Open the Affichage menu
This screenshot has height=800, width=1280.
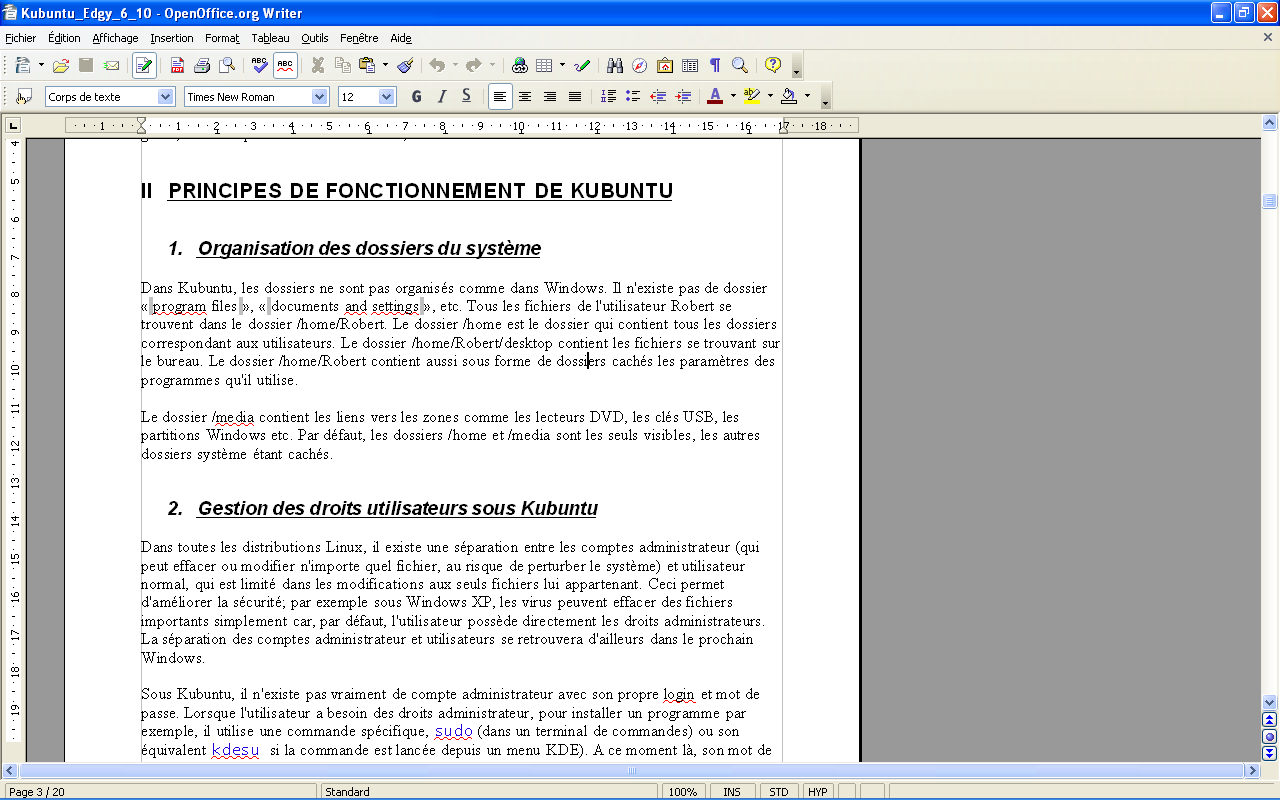(x=115, y=38)
